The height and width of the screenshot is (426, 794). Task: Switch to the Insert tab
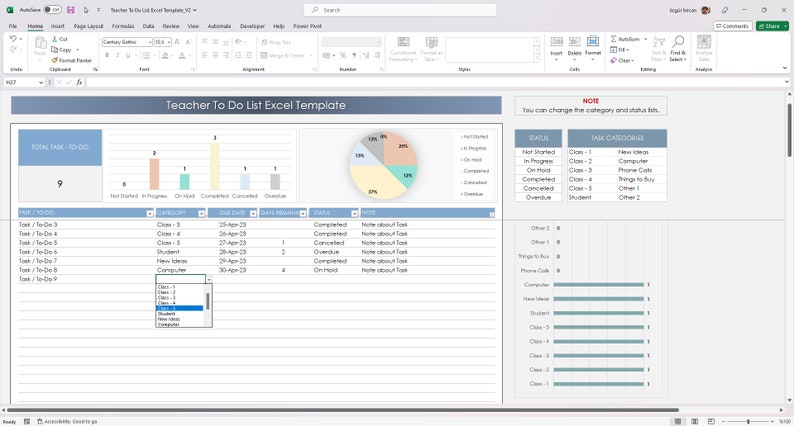point(58,26)
